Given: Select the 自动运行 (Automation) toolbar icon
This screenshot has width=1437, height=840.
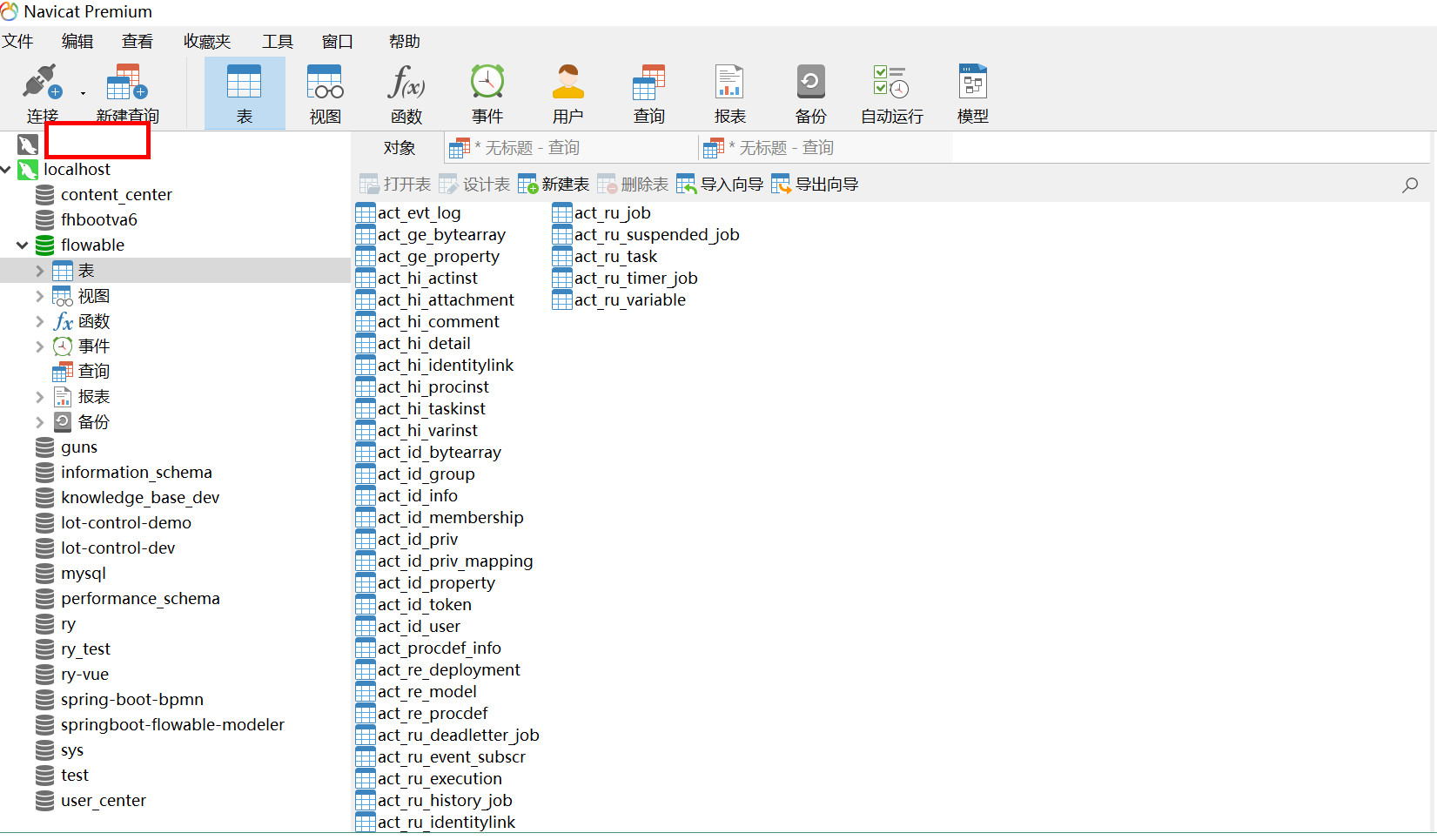Looking at the screenshot, I should [x=891, y=93].
